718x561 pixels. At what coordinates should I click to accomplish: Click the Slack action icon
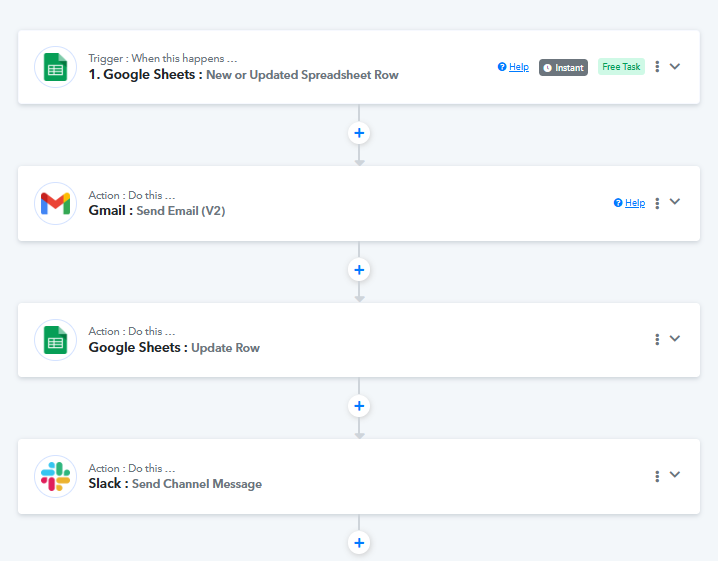pyautogui.click(x=55, y=476)
